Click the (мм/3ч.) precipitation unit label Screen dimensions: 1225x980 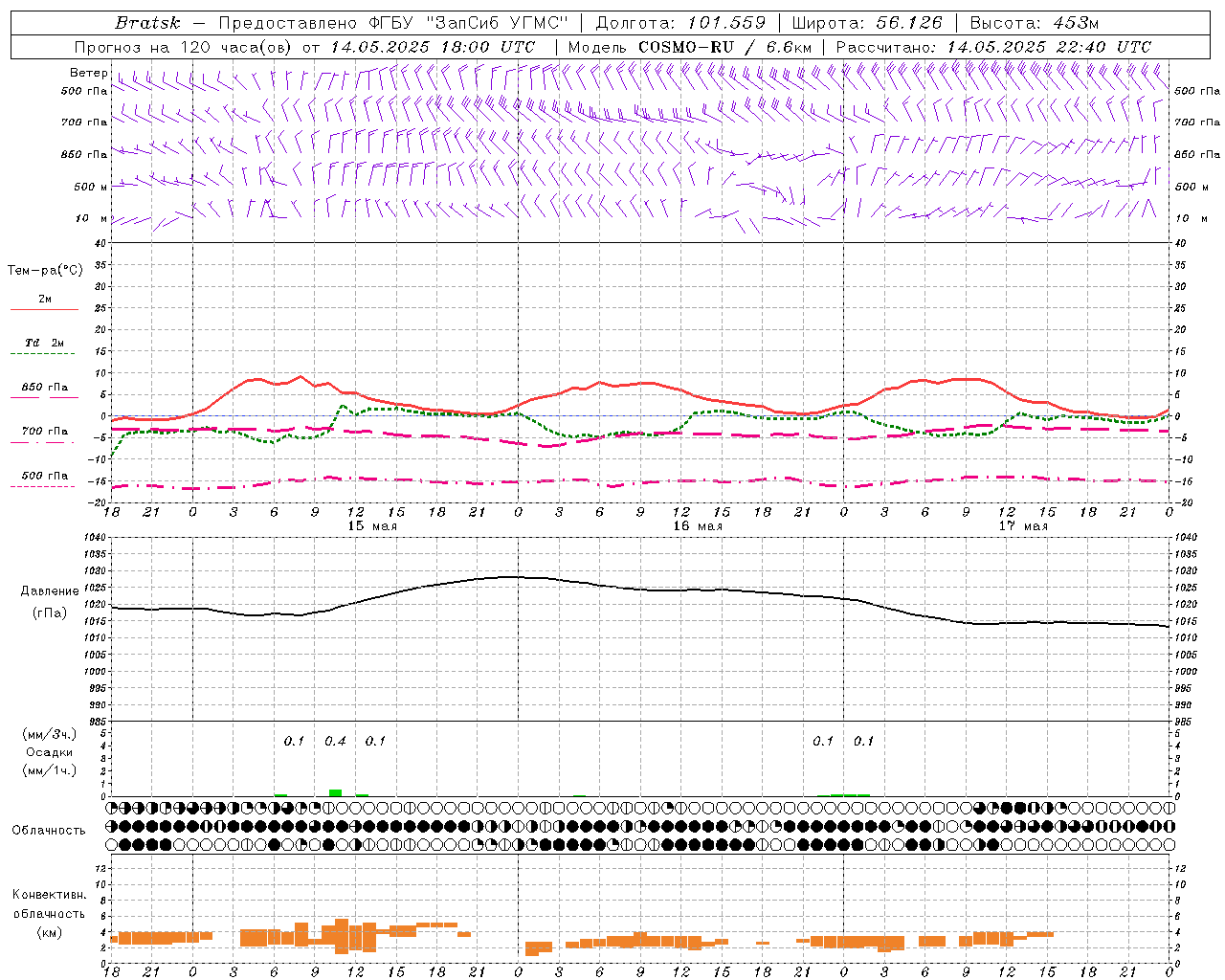tap(49, 735)
